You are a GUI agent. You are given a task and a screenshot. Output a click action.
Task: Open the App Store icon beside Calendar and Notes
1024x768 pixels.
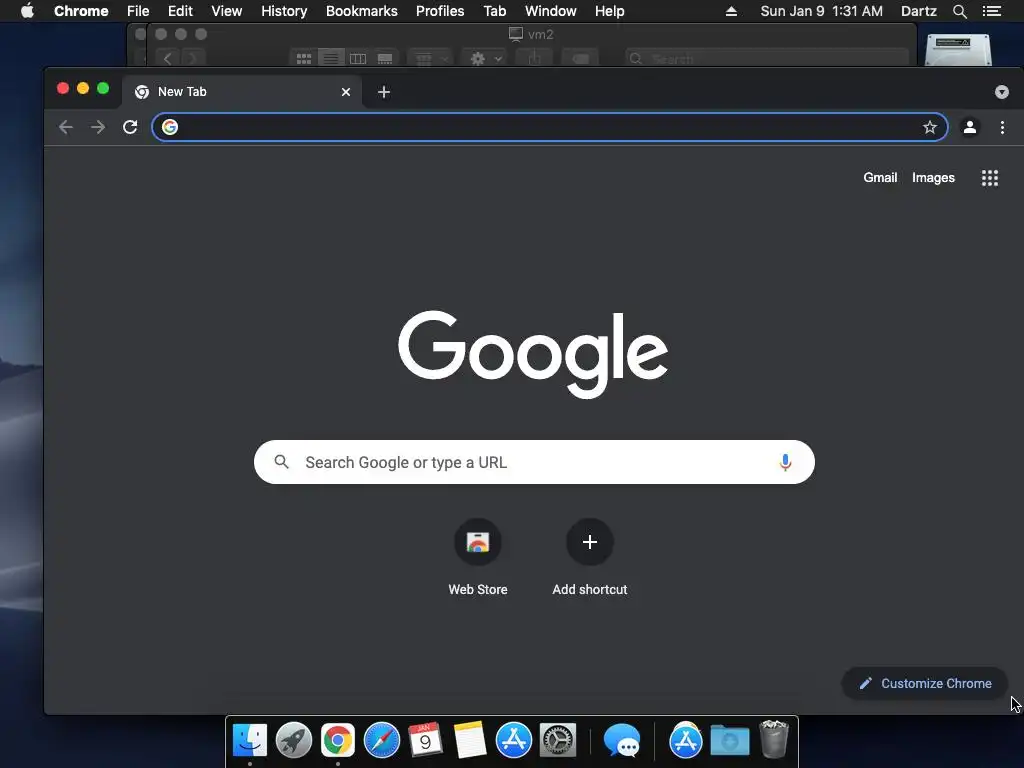click(x=514, y=741)
